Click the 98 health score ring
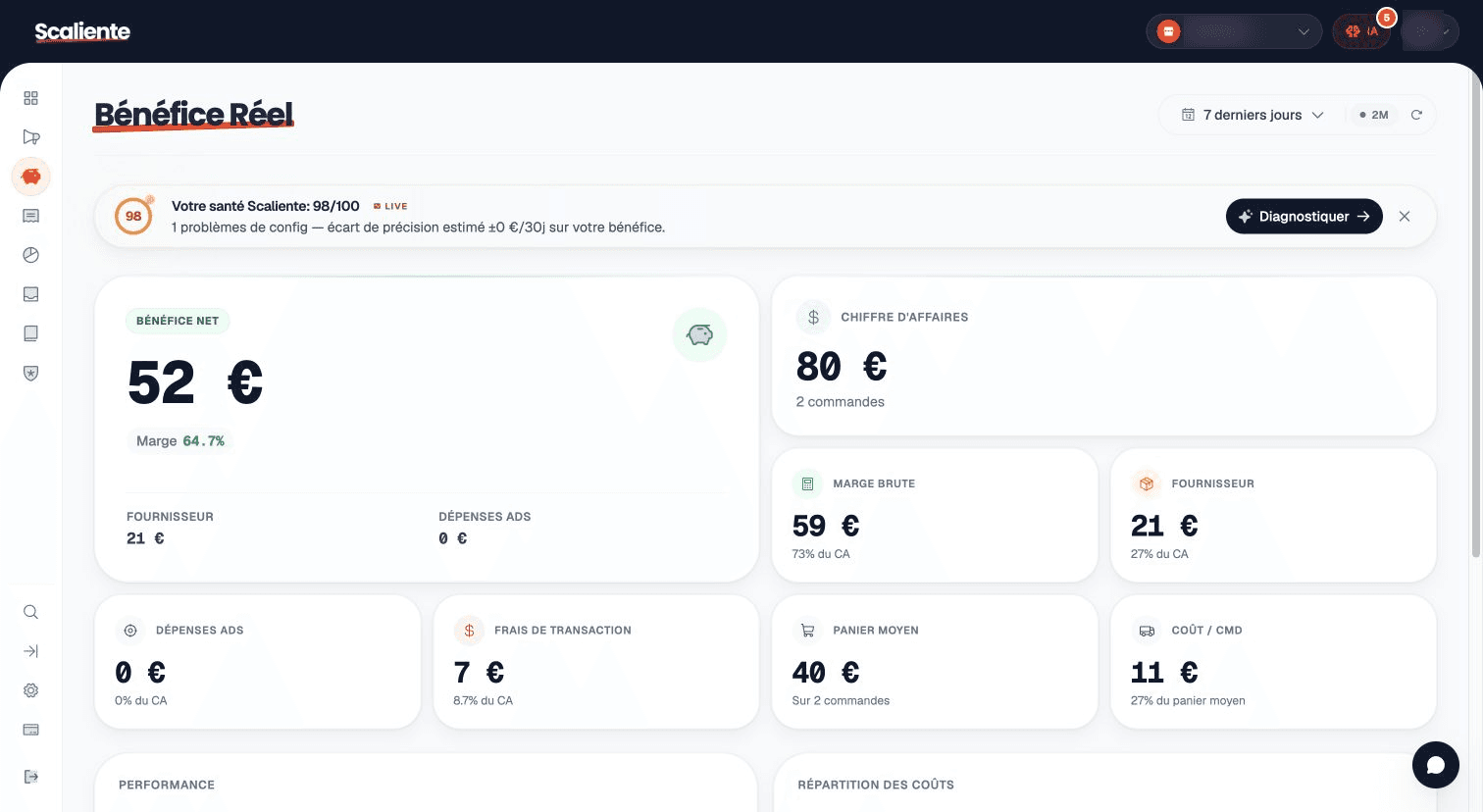 point(133,216)
